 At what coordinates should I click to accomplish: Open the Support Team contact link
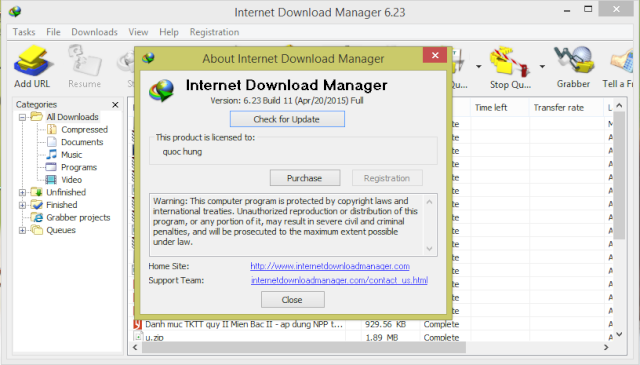pos(339,280)
